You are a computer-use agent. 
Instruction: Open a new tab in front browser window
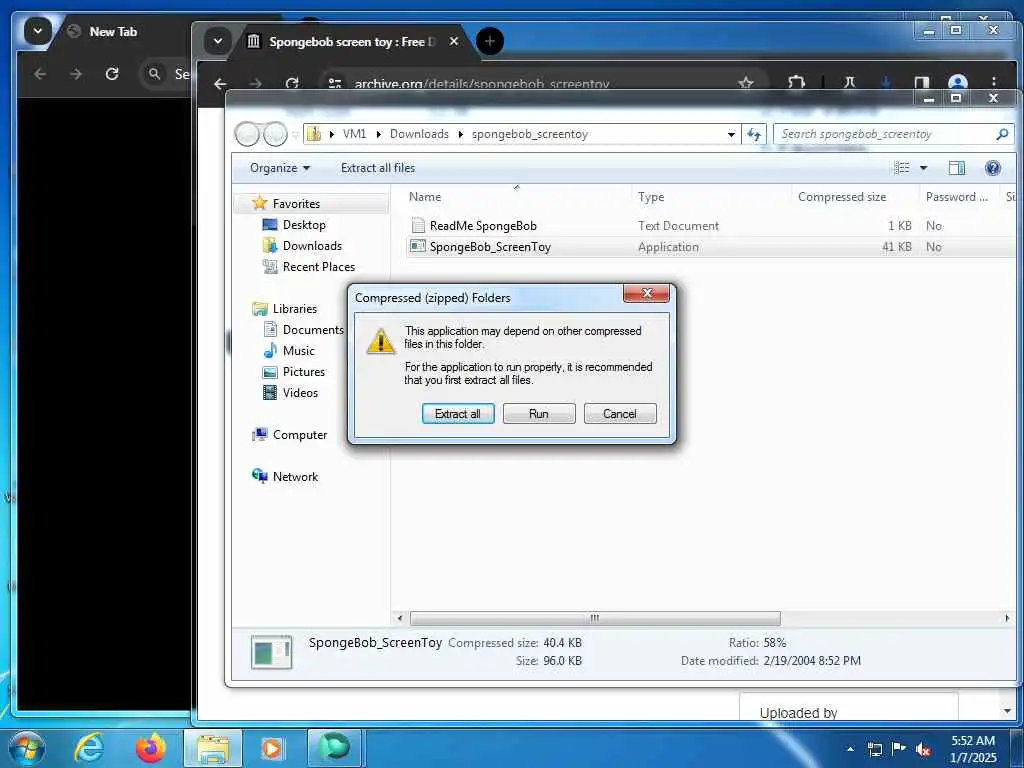[x=490, y=42]
